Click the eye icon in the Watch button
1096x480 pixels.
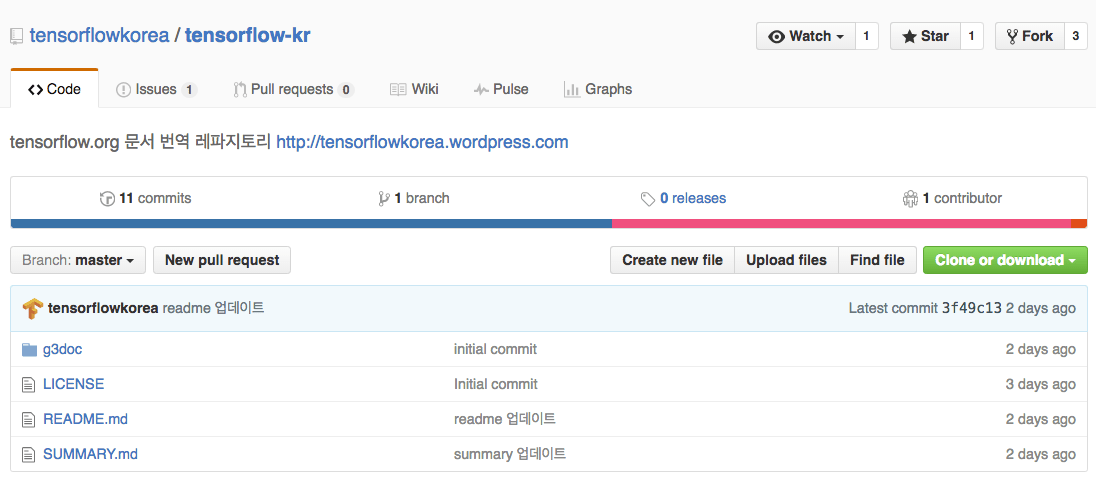[777, 36]
